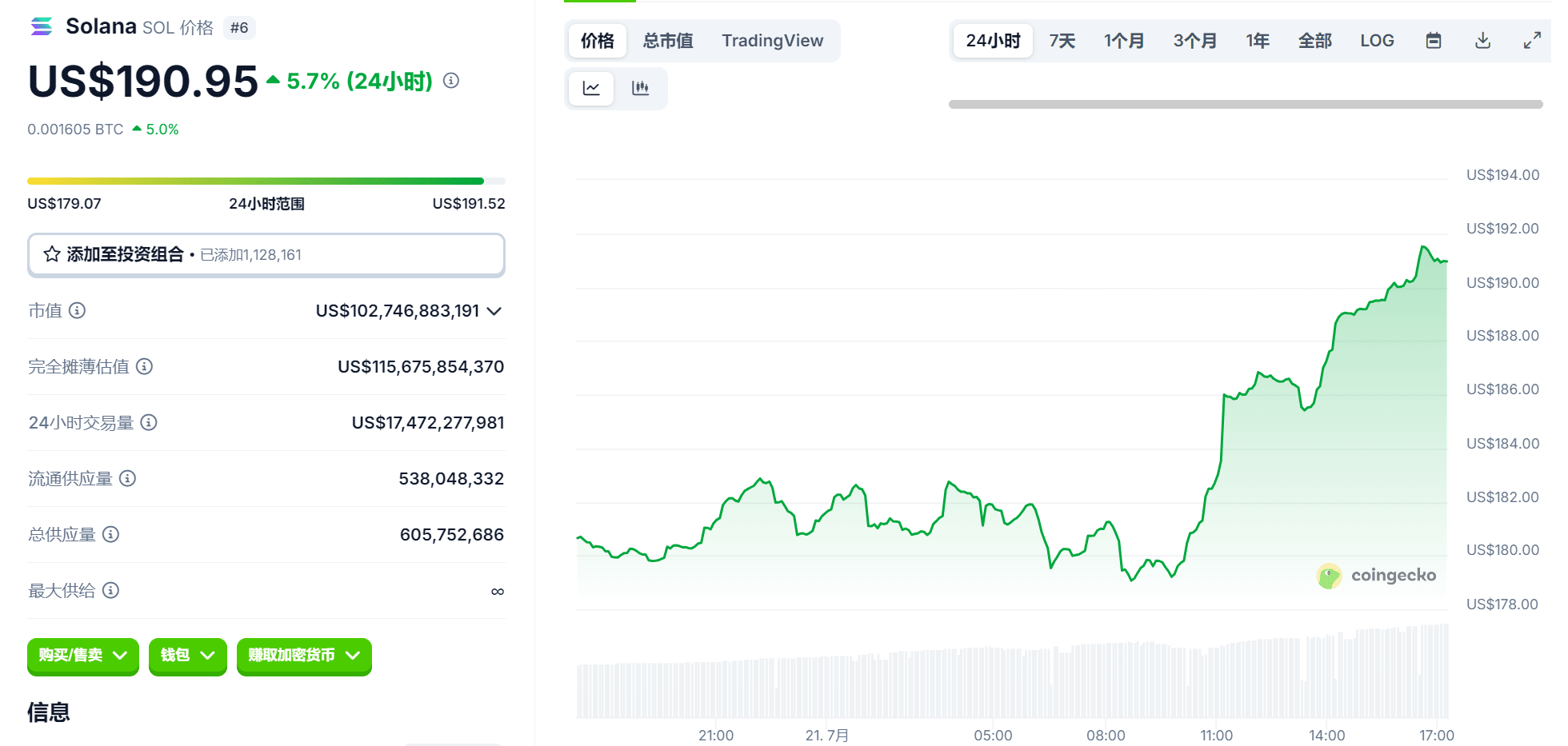Expand market cap value dropdown chevron

click(494, 311)
